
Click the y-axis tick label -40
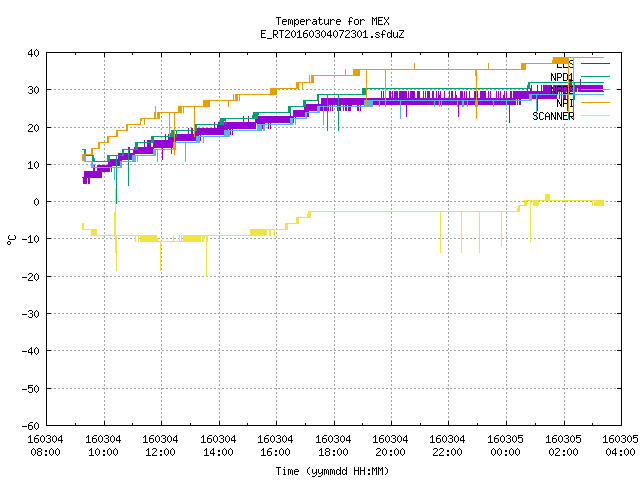31,351
